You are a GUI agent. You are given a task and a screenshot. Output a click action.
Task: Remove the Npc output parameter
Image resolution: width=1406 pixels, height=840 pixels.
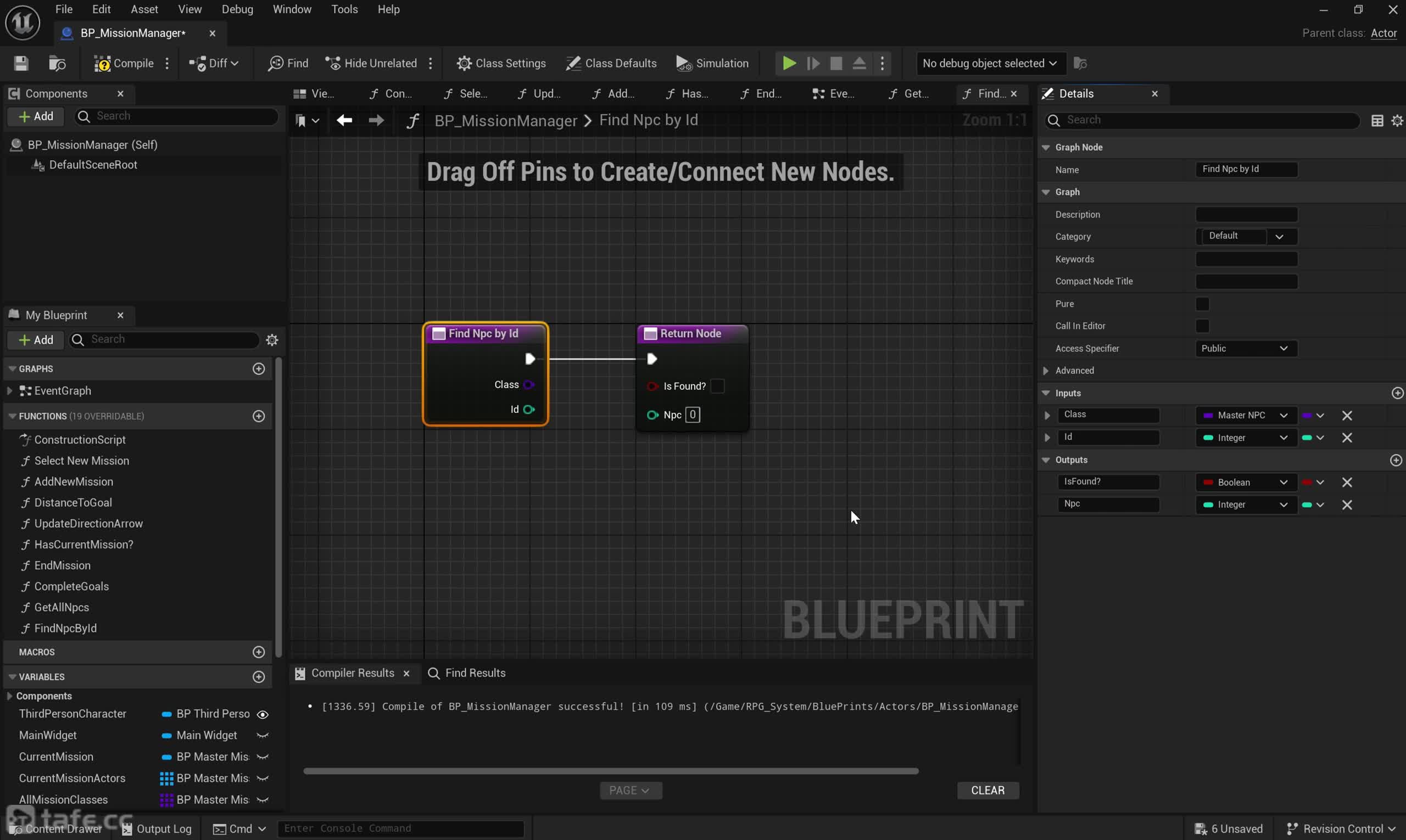(x=1347, y=505)
